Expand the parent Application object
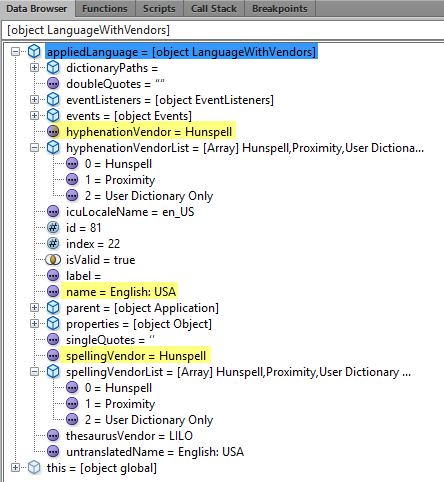444x482 pixels. point(34,308)
